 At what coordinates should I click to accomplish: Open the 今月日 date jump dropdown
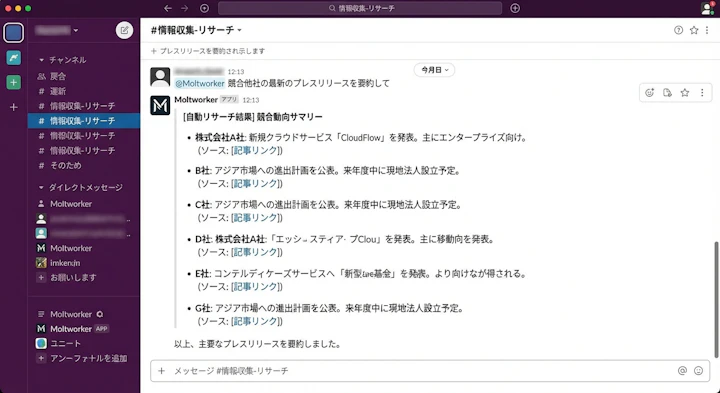[x=434, y=70]
